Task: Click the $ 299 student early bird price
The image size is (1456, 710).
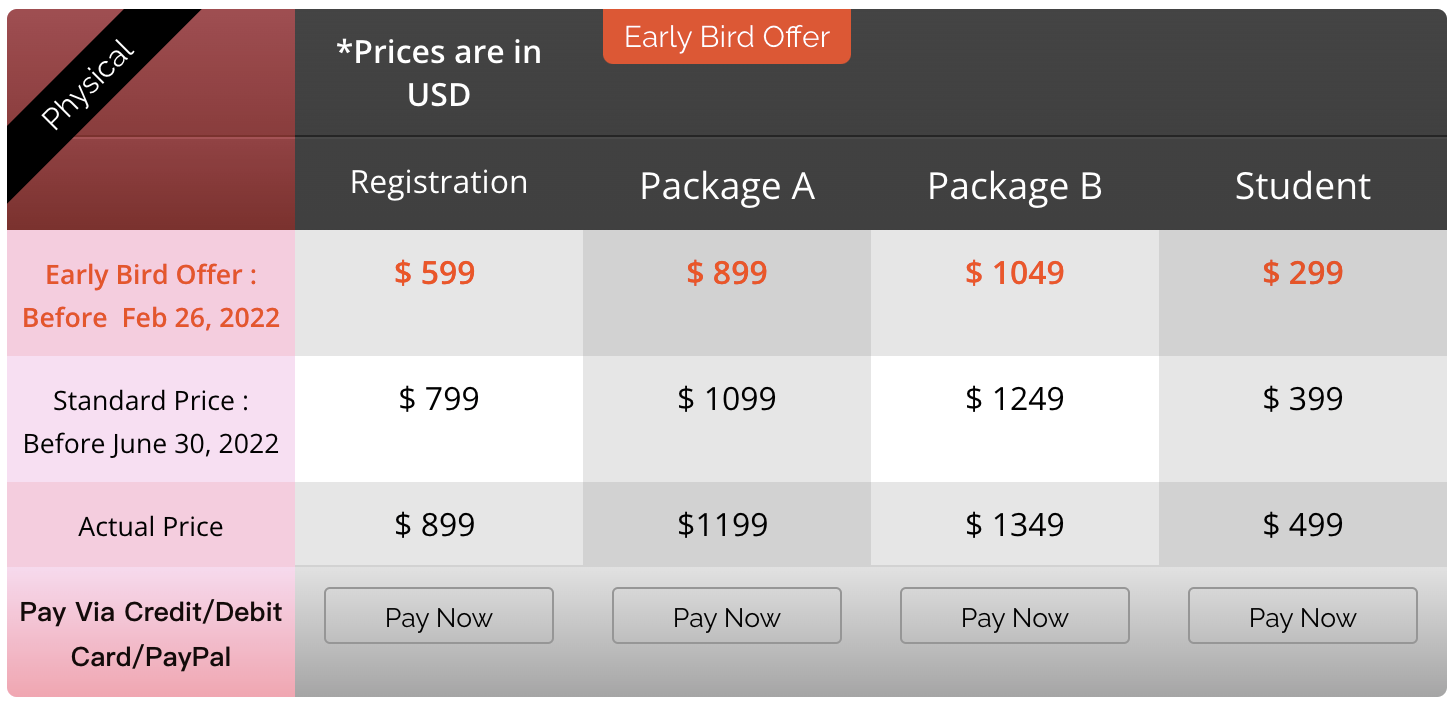Action: pos(1302,273)
